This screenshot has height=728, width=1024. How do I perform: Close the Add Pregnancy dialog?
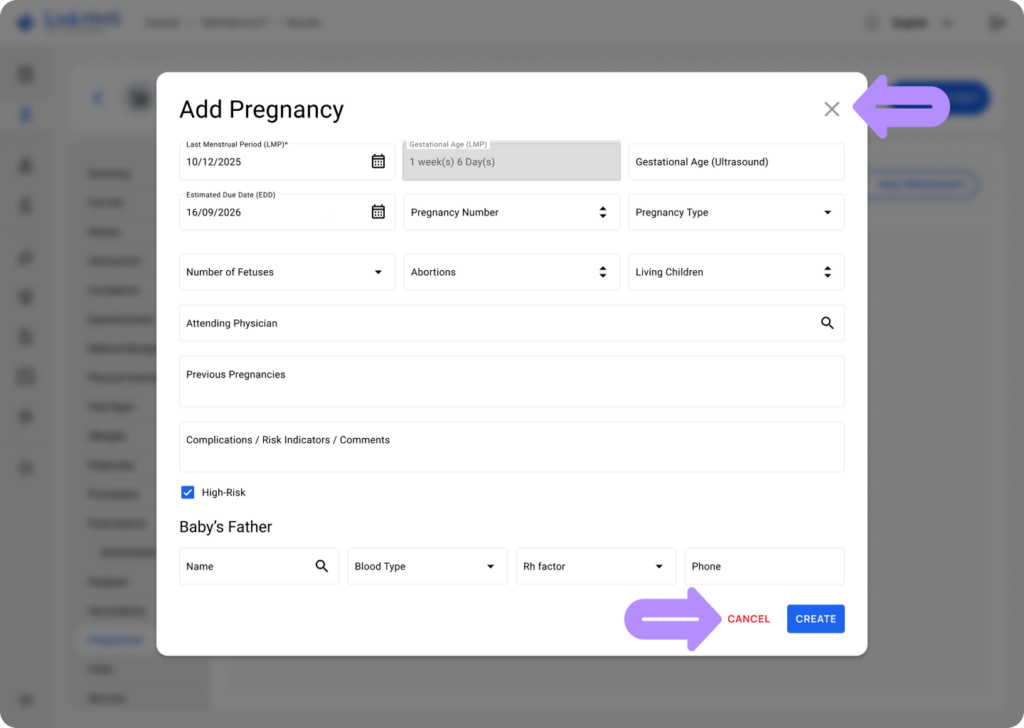tap(831, 109)
